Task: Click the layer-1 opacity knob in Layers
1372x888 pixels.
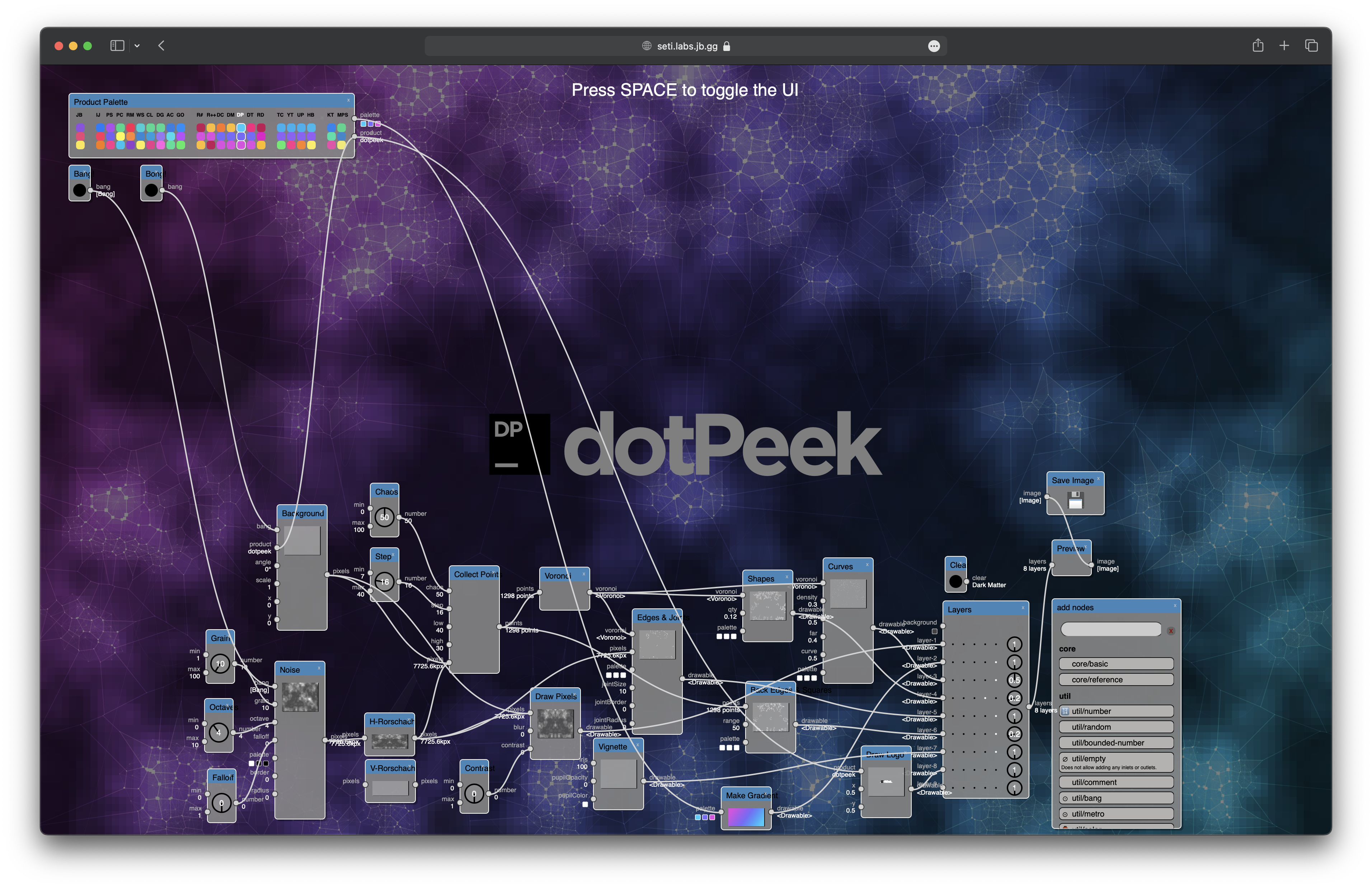Action: (x=1014, y=644)
